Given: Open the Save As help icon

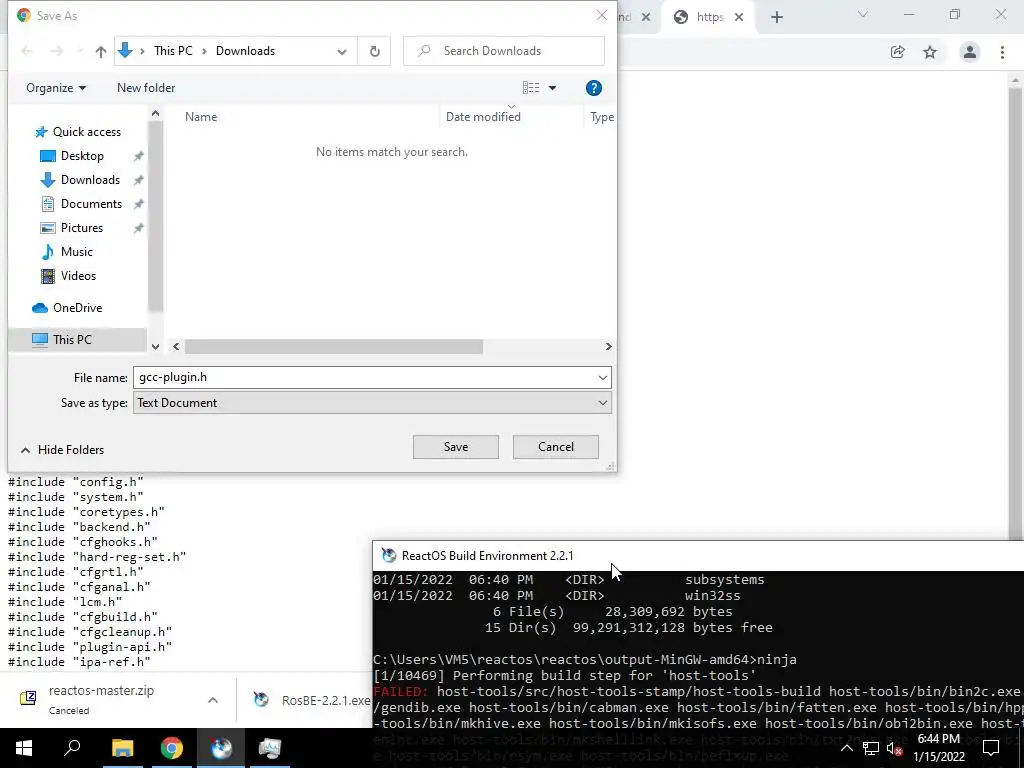Looking at the screenshot, I should 593,88.
